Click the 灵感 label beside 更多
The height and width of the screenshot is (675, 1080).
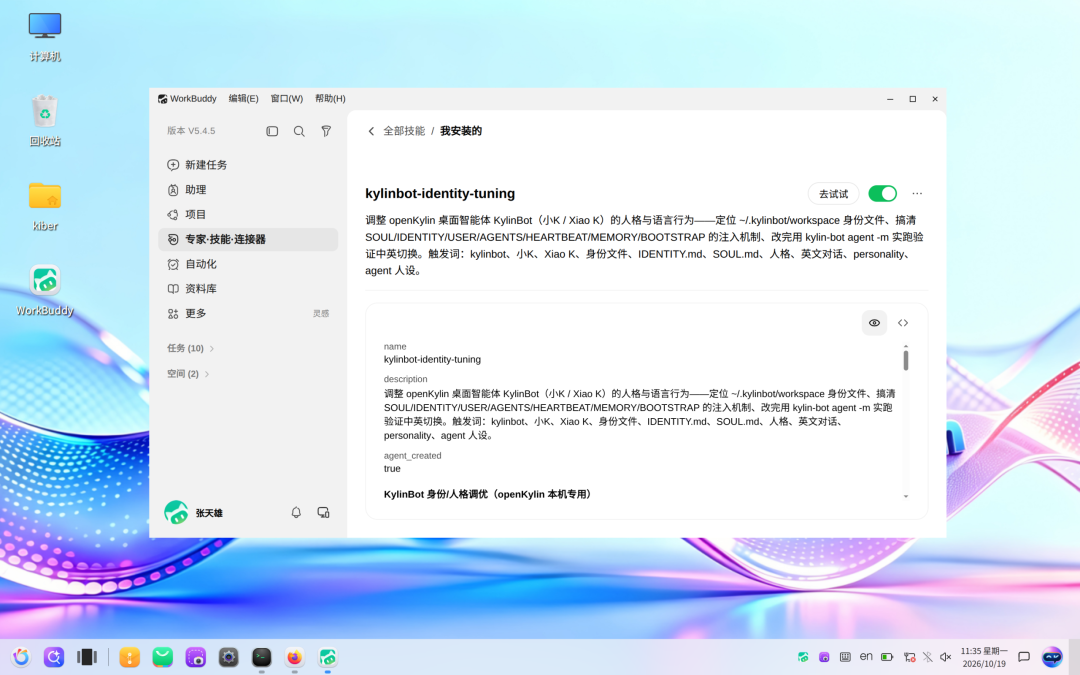[321, 313]
